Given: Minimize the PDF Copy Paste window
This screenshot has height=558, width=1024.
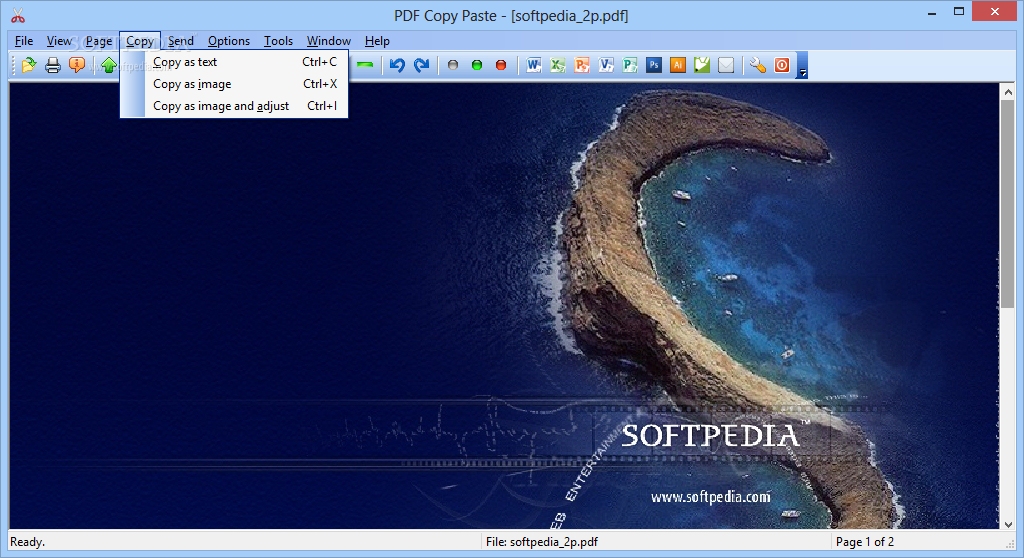Looking at the screenshot, I should point(932,12).
